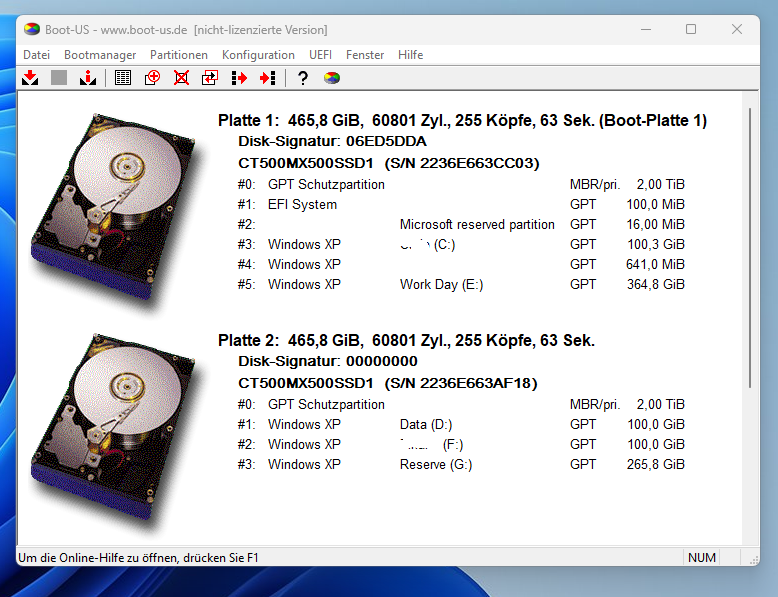The width and height of the screenshot is (778, 597).
Task: Open the Hilfe menu
Action: click(411, 55)
